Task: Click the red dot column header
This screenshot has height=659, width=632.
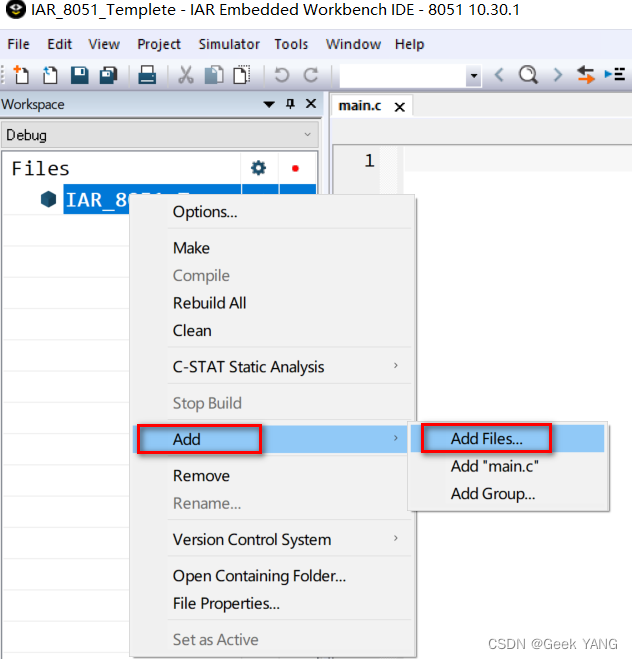Action: [x=295, y=169]
